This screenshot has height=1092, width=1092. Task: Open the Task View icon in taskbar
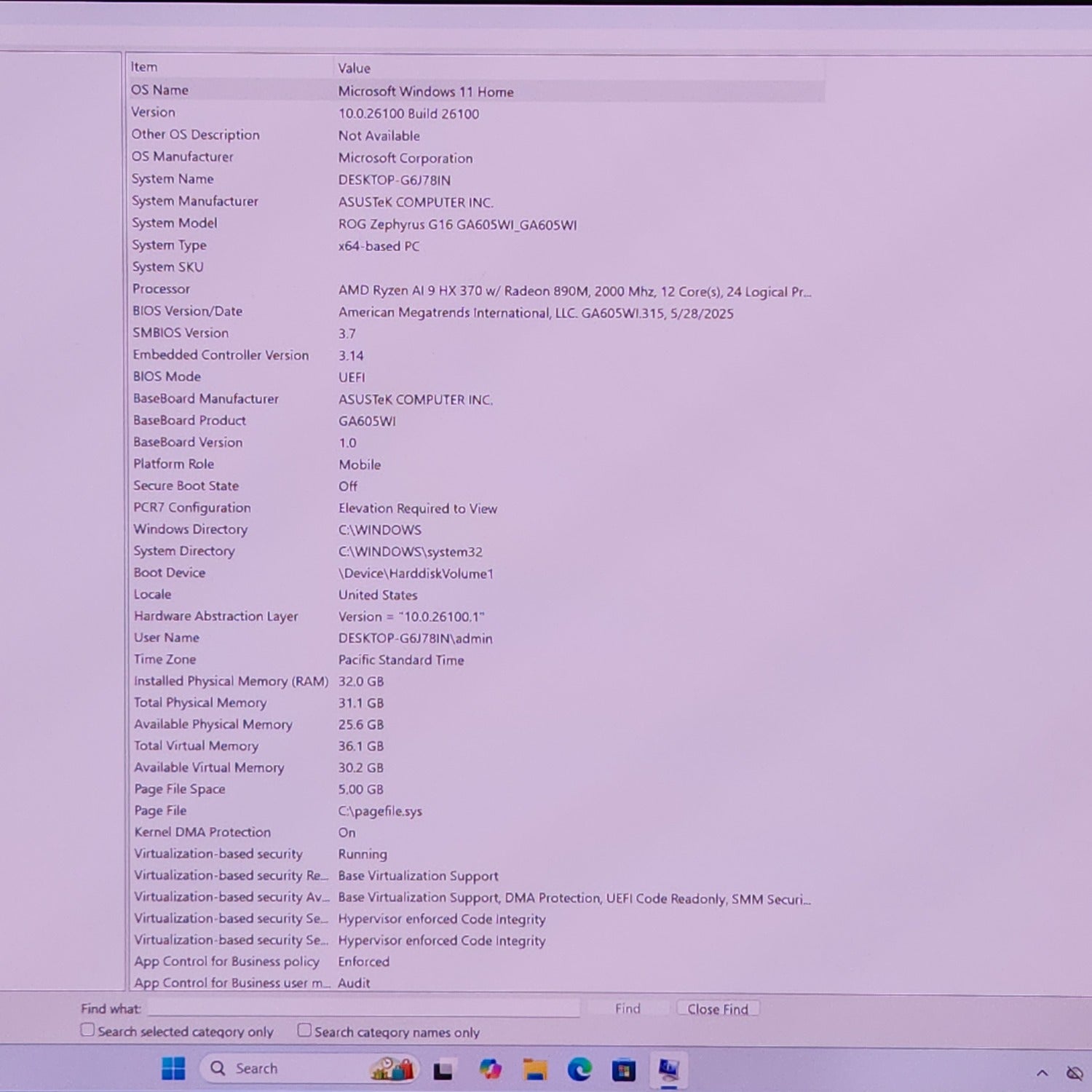tap(443, 1070)
